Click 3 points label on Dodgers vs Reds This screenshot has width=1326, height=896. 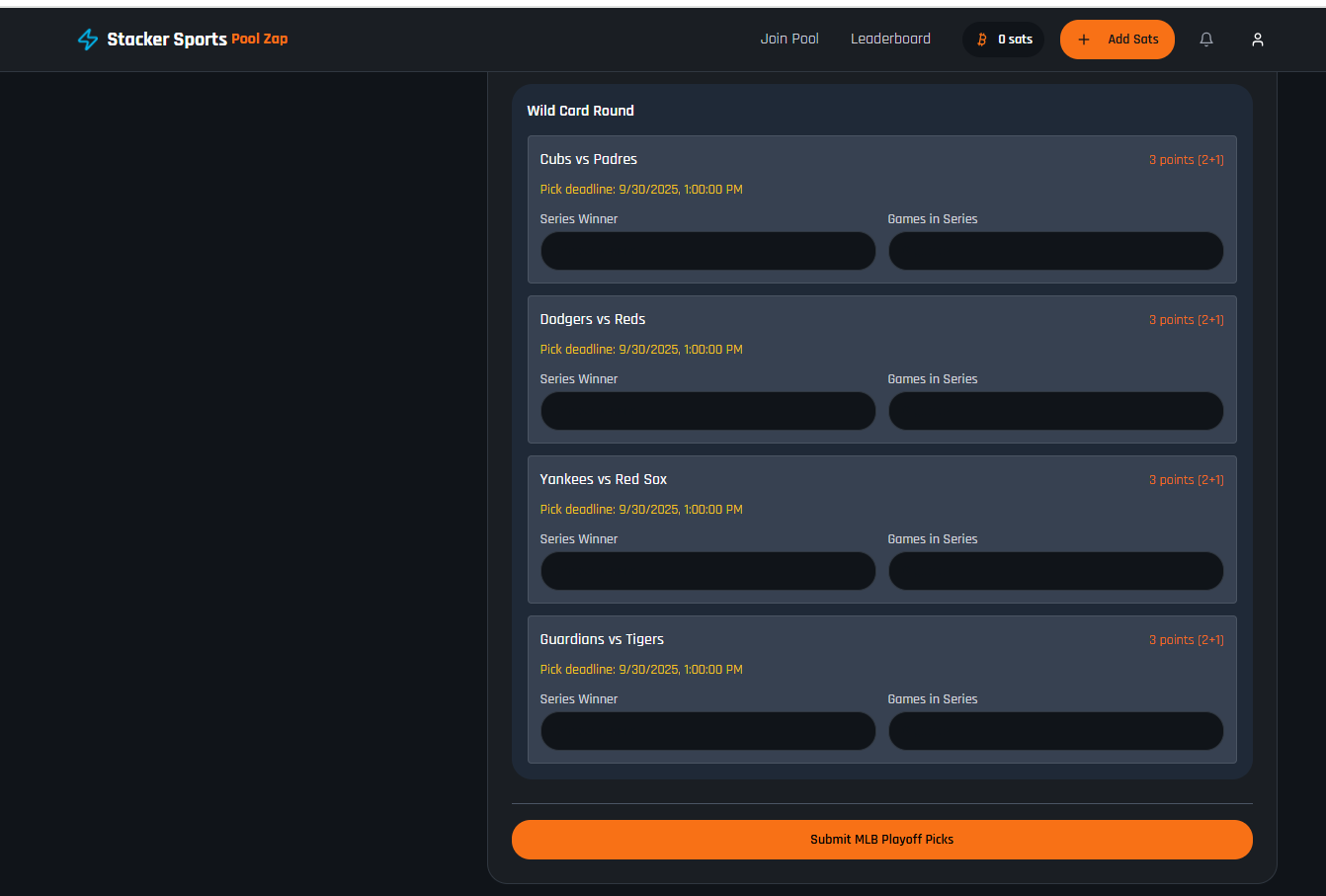(1186, 320)
